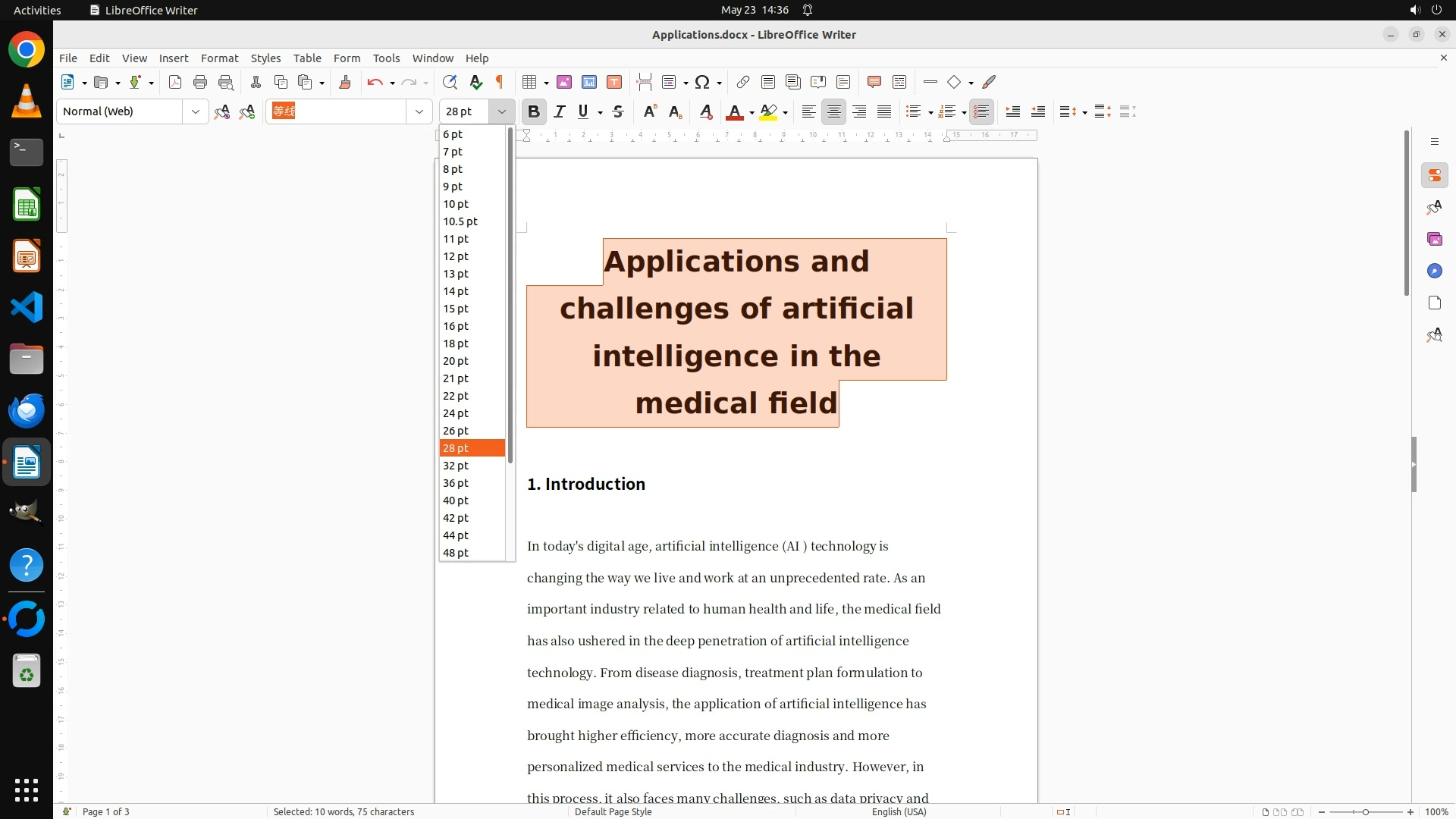Click the Clone Formatting paintbrush icon
This screenshot has height=819, width=1456.
[x=345, y=82]
